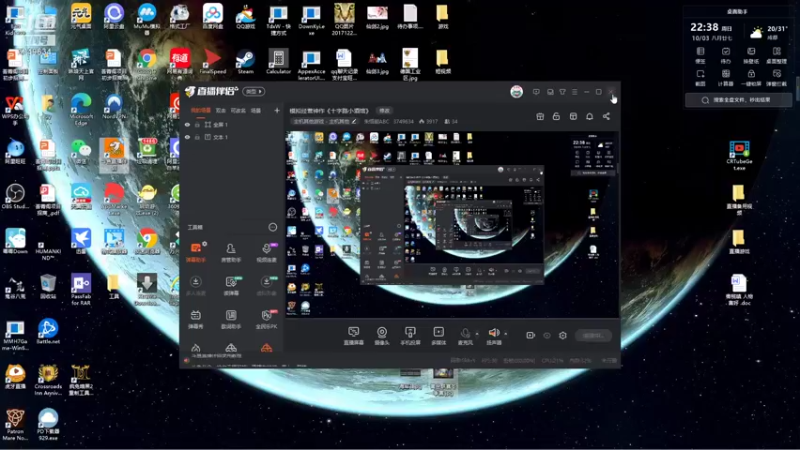Open the greyed download tool with the green badge
Viewport: 800px width, 450px height.
(x=266, y=286)
